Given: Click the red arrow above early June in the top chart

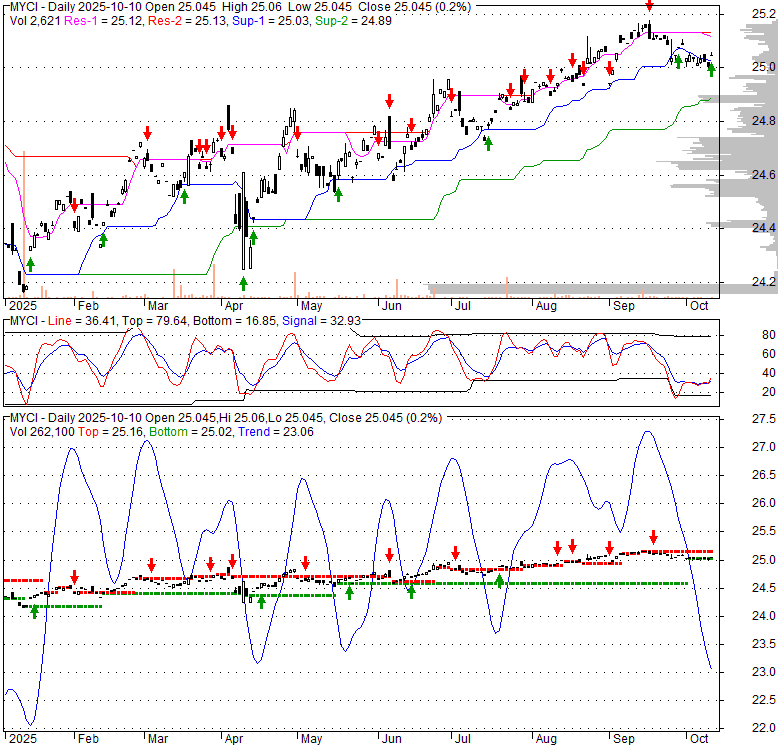Looking at the screenshot, I should [x=389, y=100].
